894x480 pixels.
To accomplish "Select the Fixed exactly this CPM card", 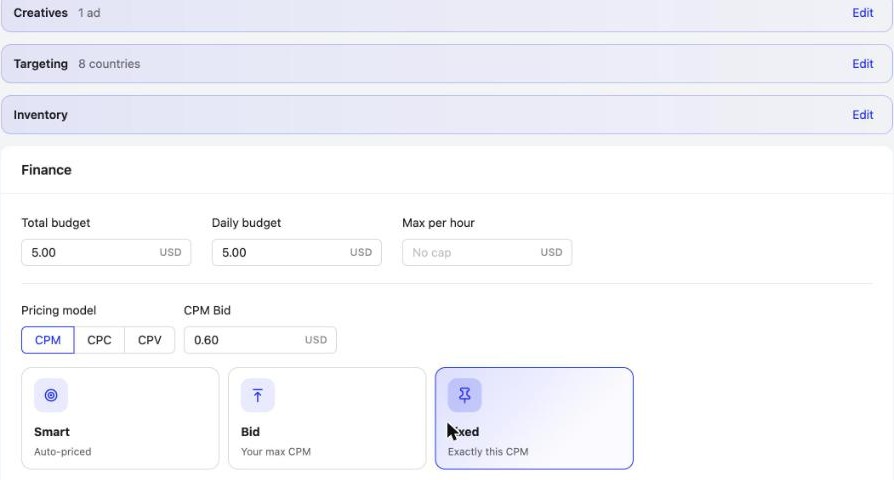I will pyautogui.click(x=534, y=418).
